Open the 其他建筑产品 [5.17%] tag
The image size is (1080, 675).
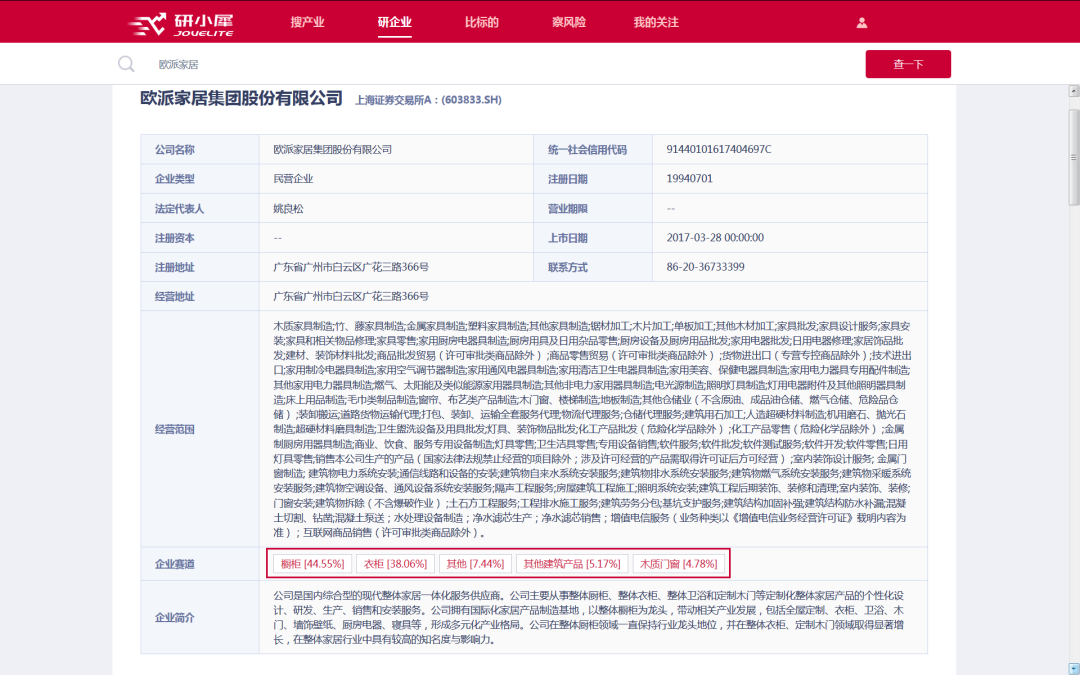coord(572,563)
